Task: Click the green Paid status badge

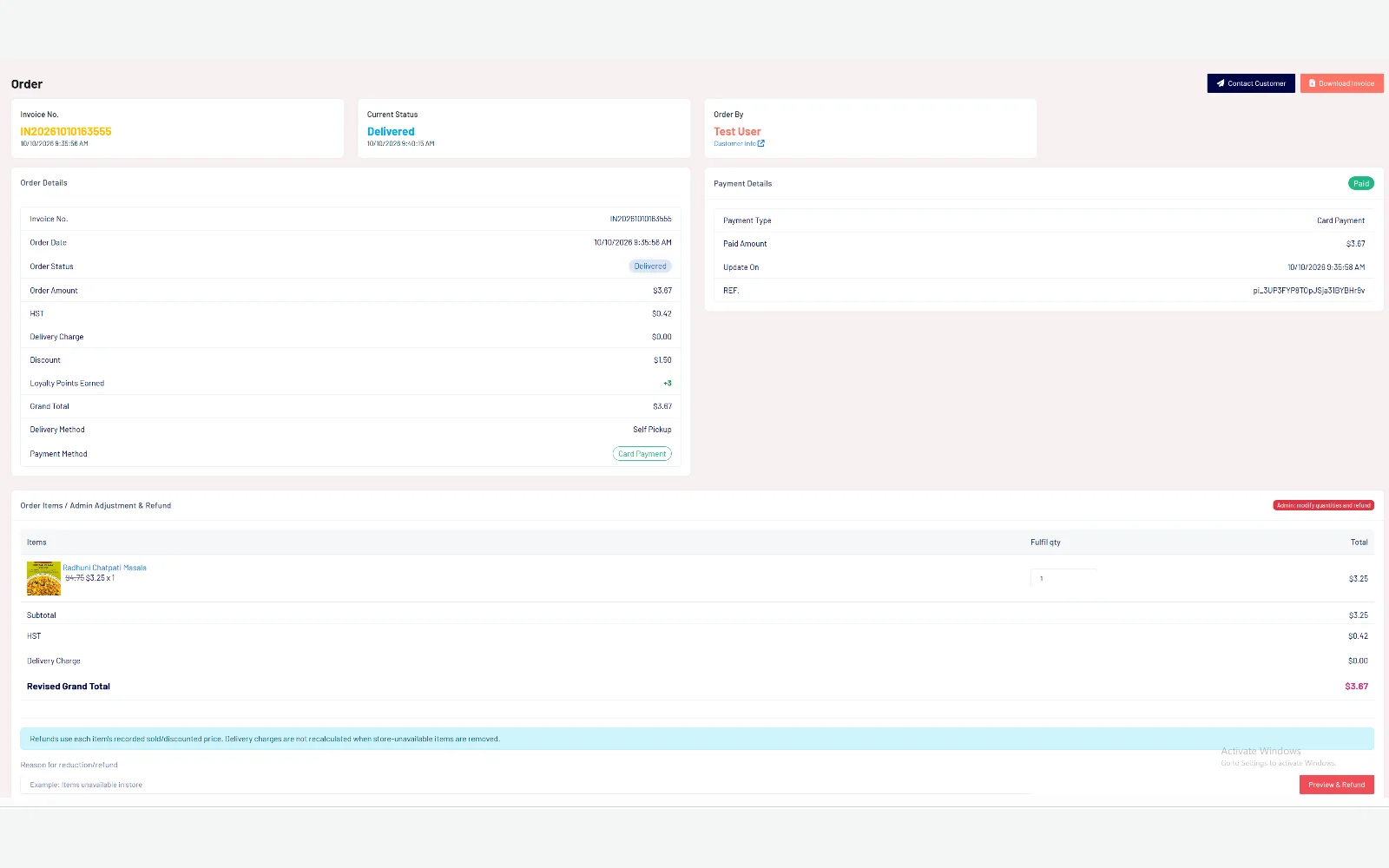Action: click(x=1360, y=183)
